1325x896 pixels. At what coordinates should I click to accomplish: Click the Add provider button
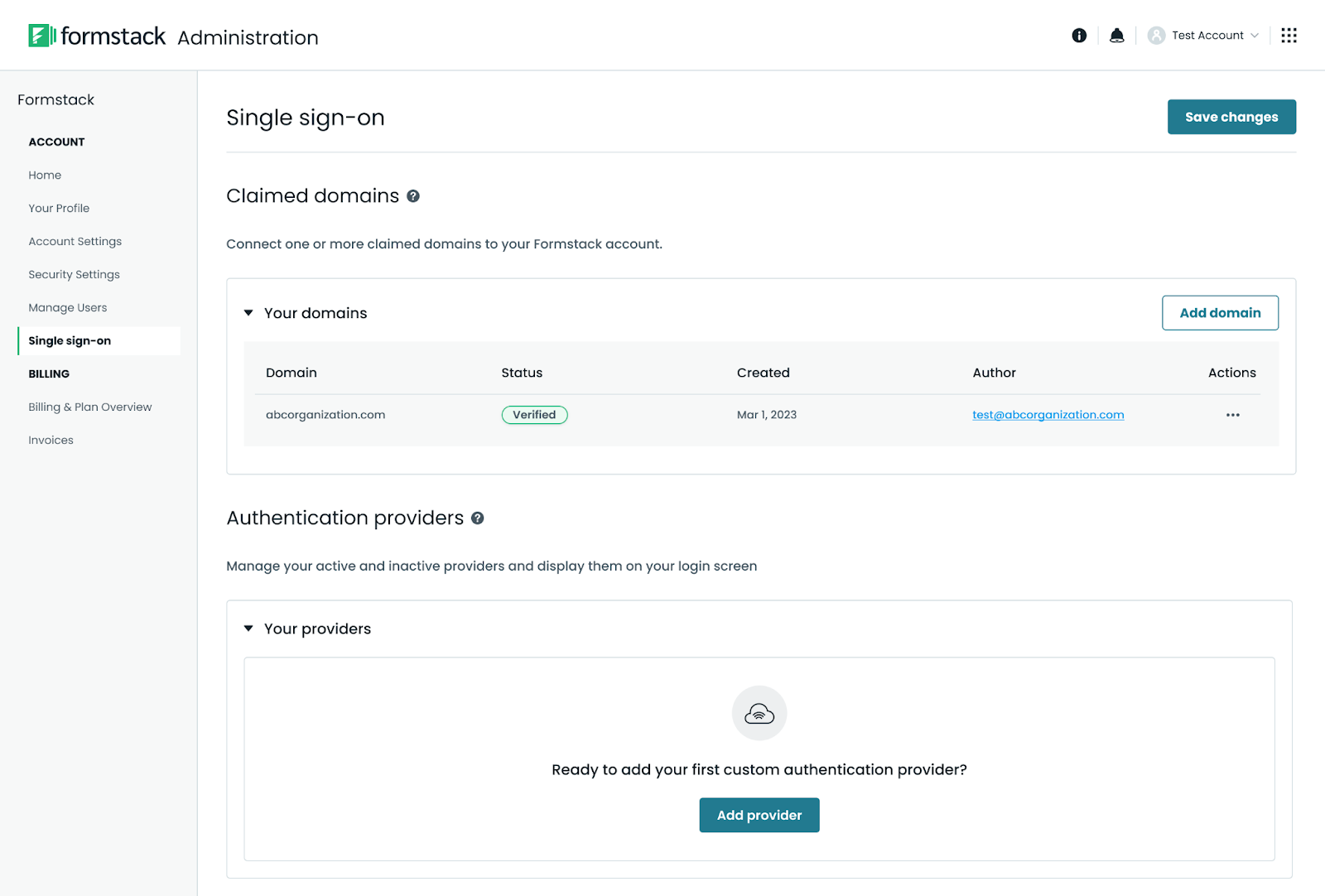click(x=759, y=815)
